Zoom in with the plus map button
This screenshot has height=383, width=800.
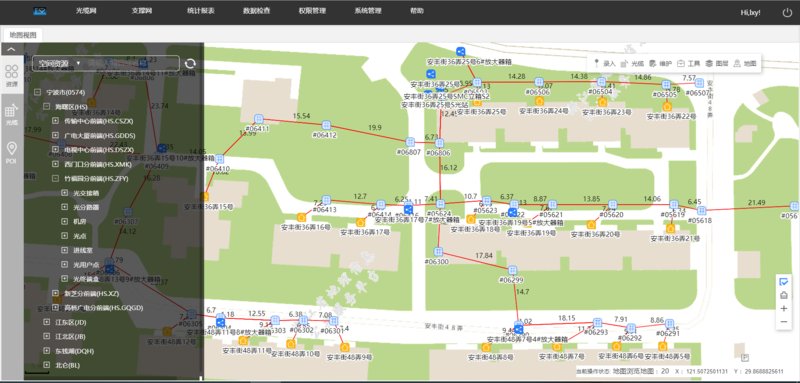[x=784, y=309]
